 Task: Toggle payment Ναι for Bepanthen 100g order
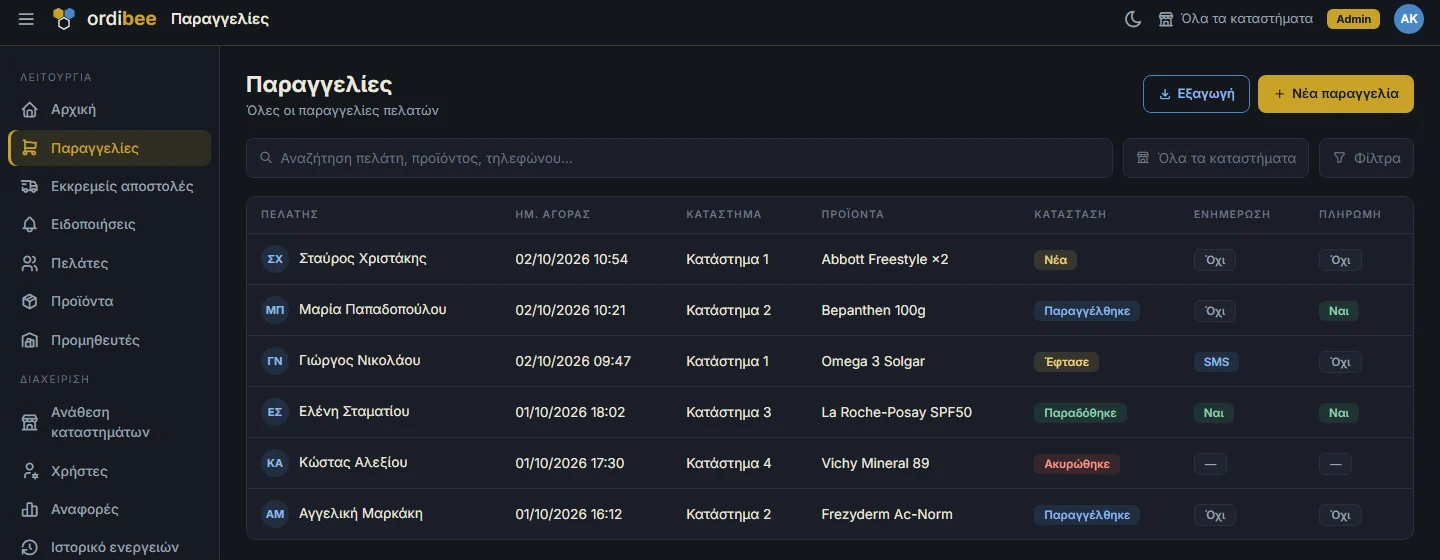pos(1339,311)
